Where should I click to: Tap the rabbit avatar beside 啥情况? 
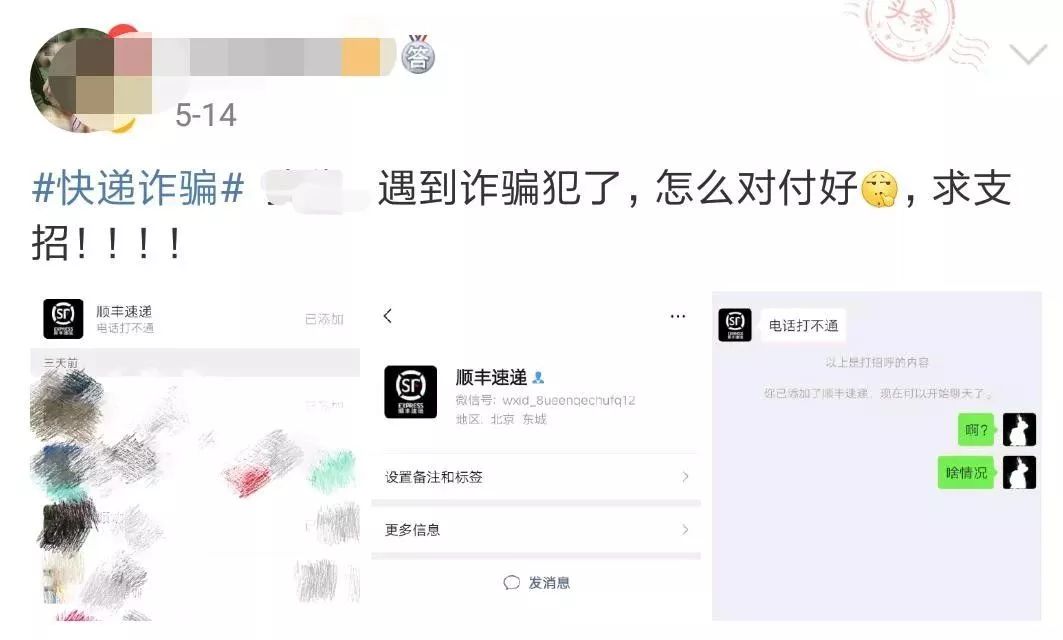point(1020,473)
